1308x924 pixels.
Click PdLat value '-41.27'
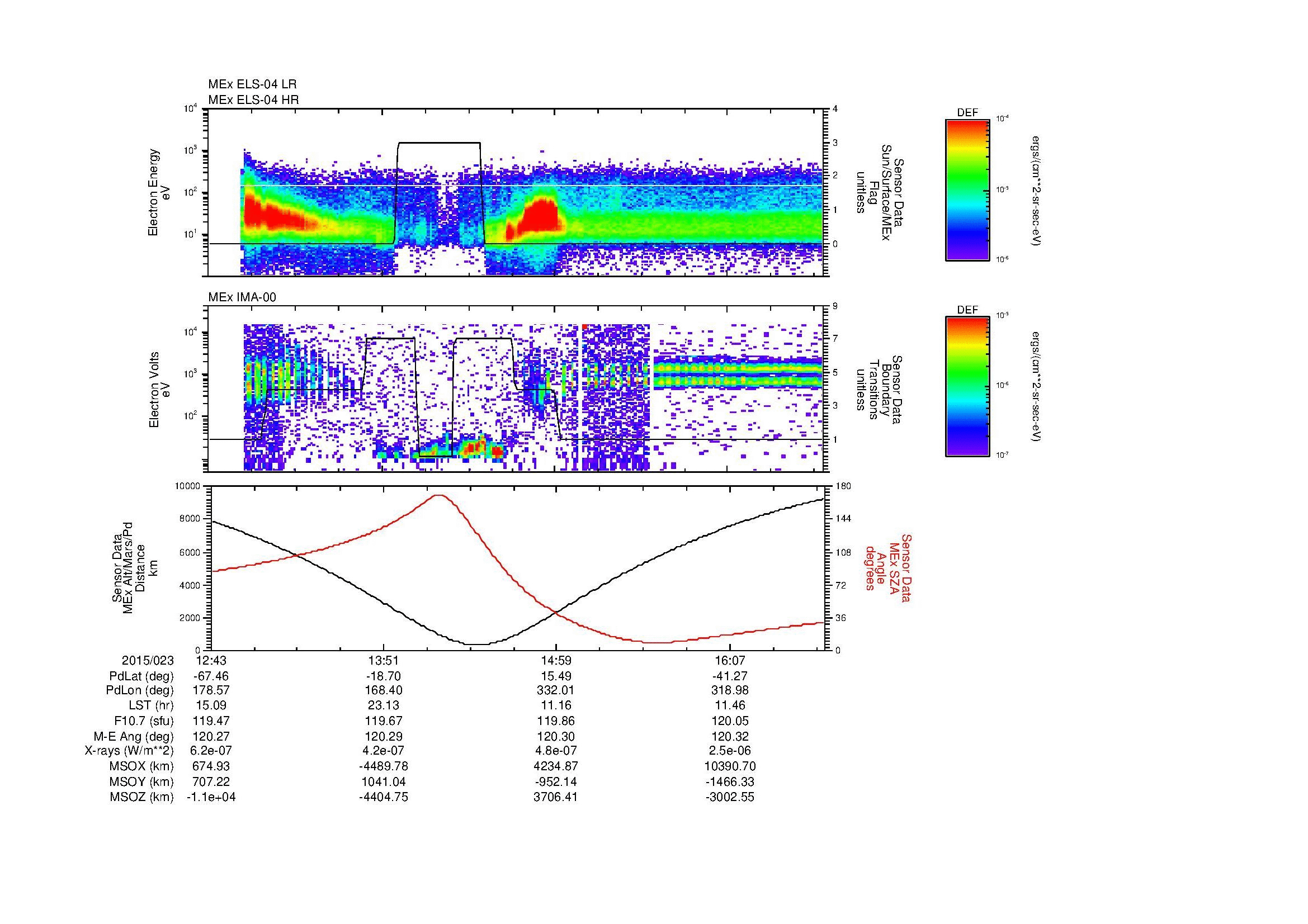(730, 676)
